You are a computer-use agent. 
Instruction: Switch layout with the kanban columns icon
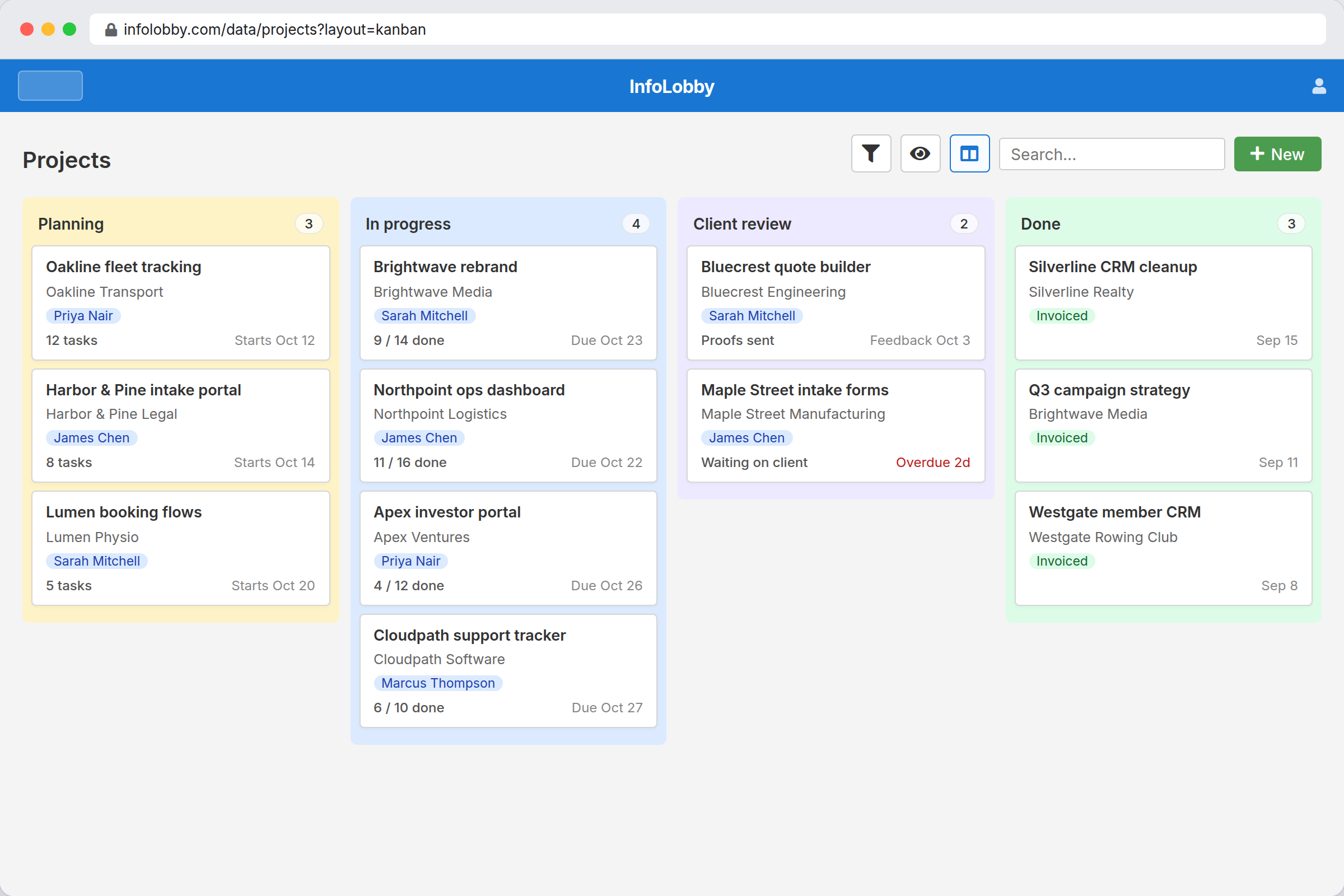point(969,153)
